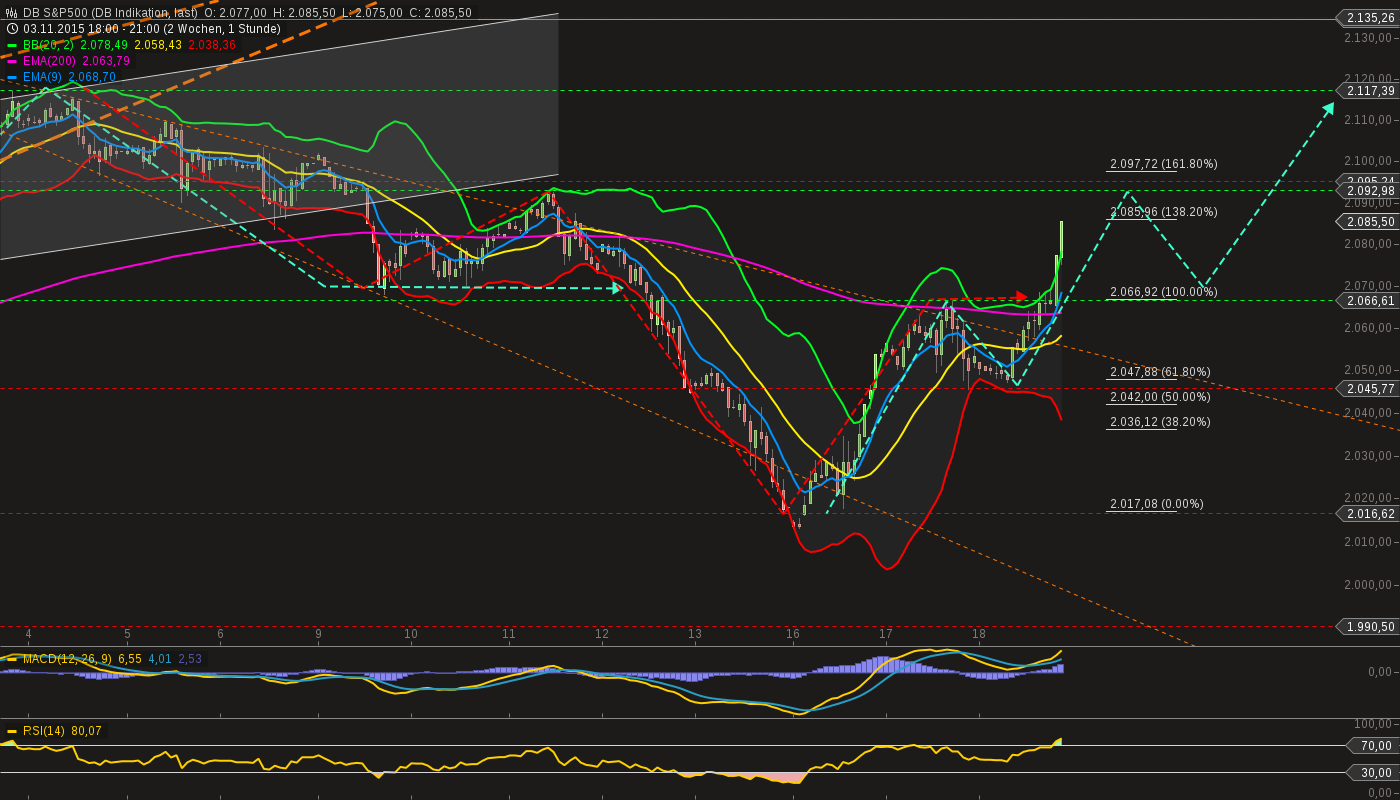The width and height of the screenshot is (1400, 800).
Task: Click the 2.016,62 price level tag
Action: 1367,514
